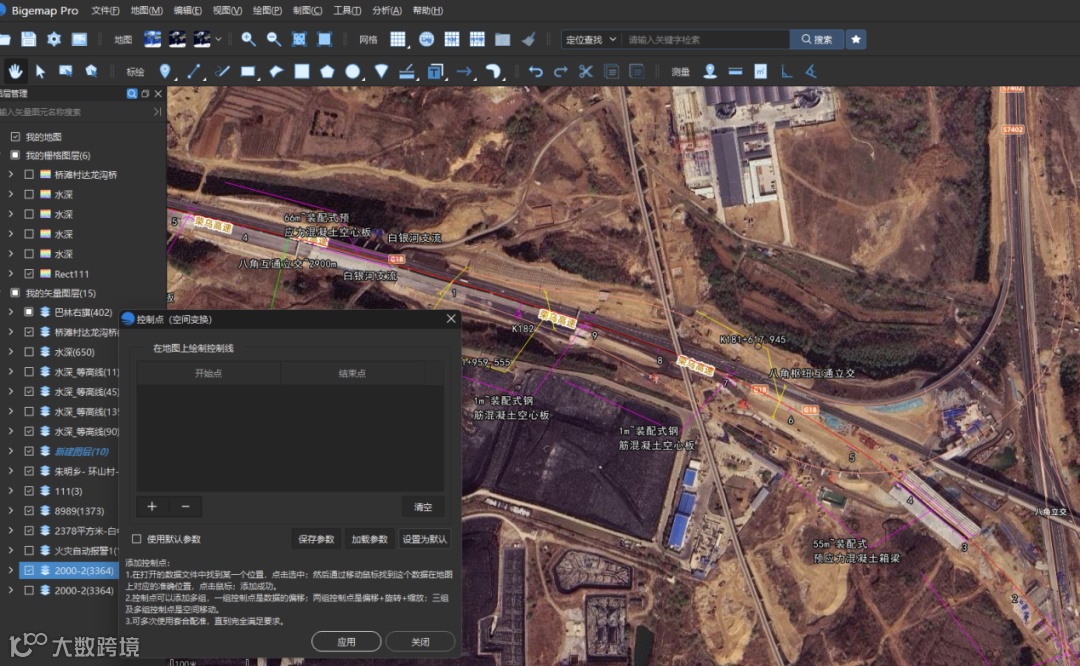The height and width of the screenshot is (666, 1080).
Task: Add a control point with plus button
Action: [x=152, y=507]
